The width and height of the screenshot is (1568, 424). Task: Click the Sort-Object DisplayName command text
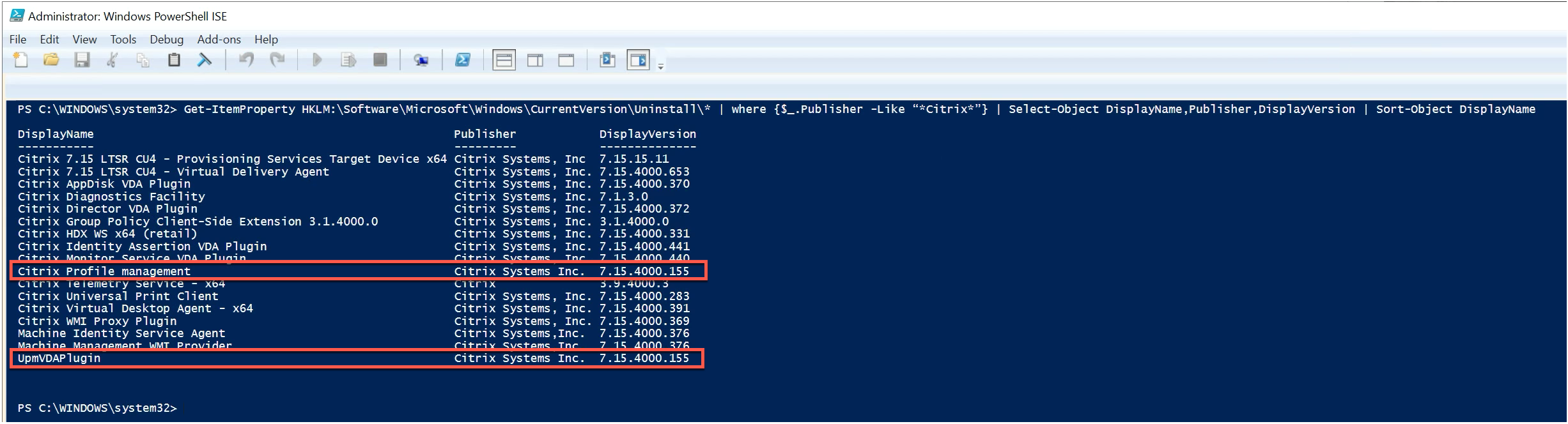[1455, 109]
